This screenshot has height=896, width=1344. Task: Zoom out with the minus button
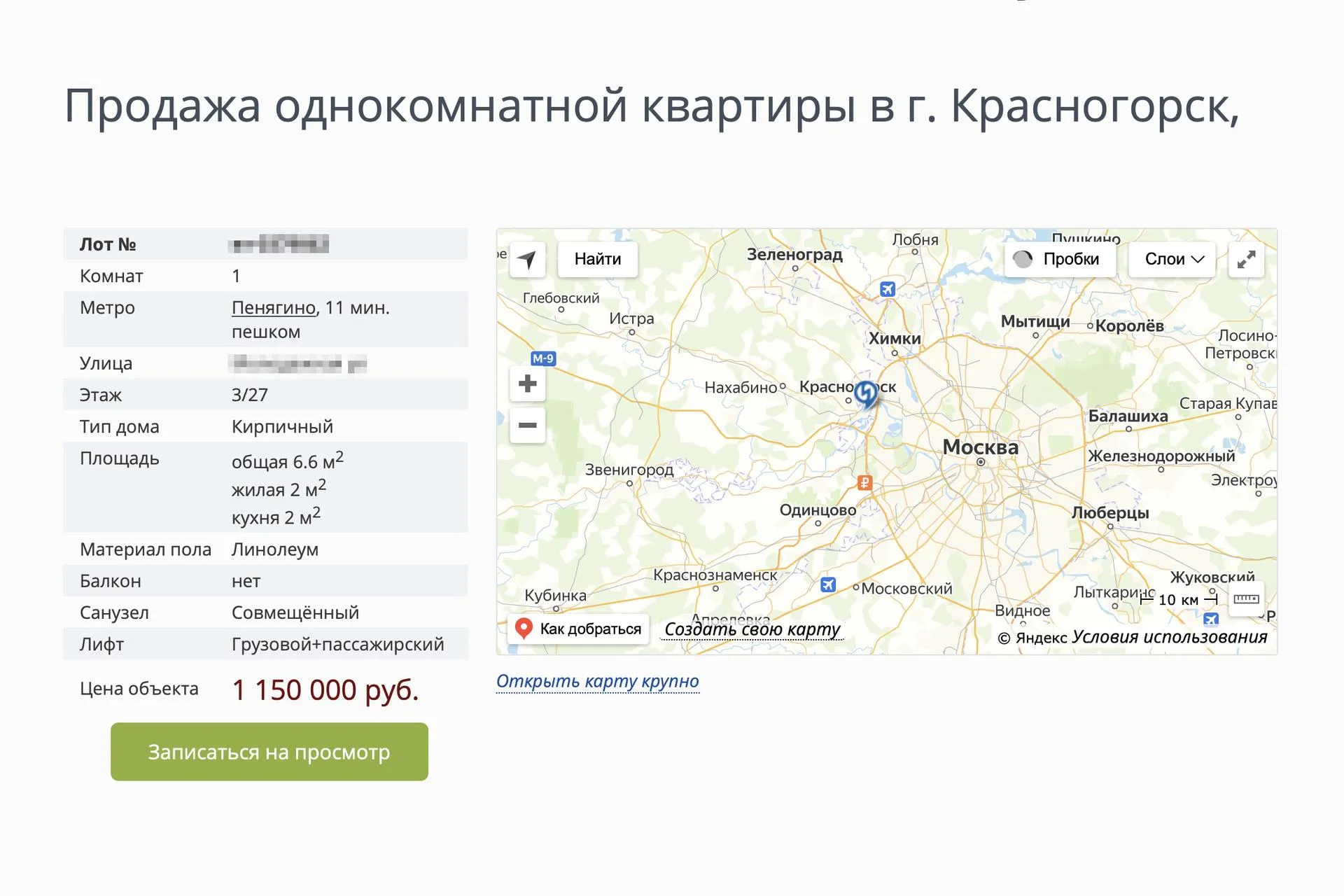click(x=528, y=425)
